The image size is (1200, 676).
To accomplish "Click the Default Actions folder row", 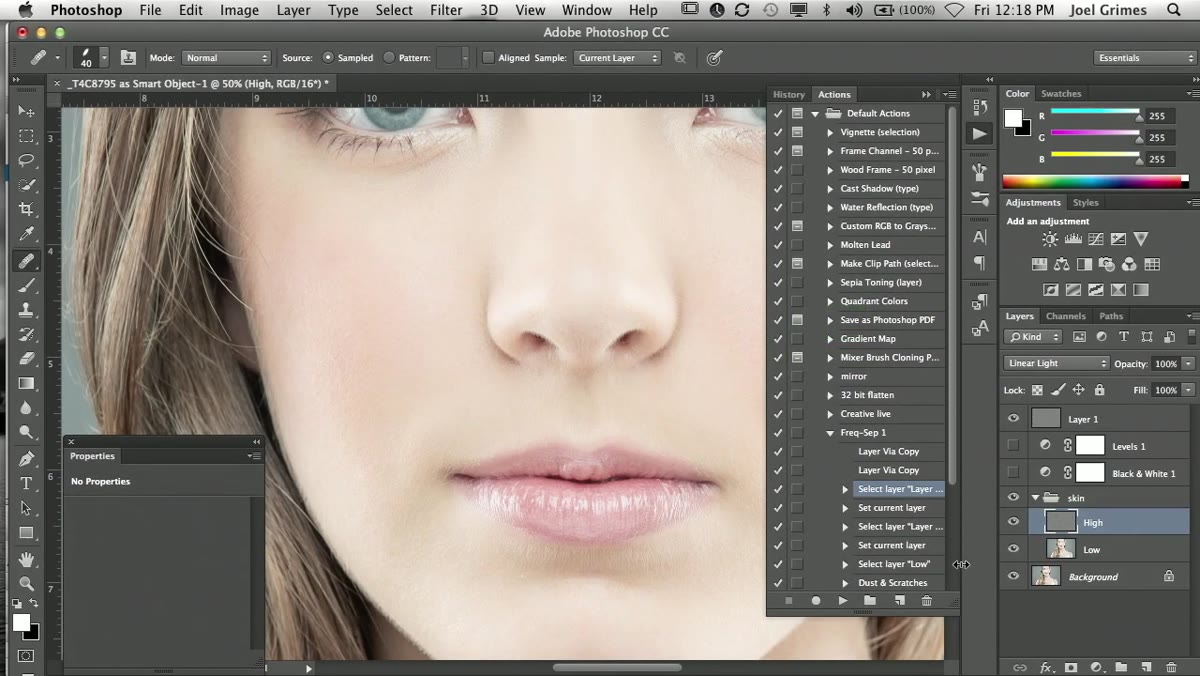I will (878, 113).
